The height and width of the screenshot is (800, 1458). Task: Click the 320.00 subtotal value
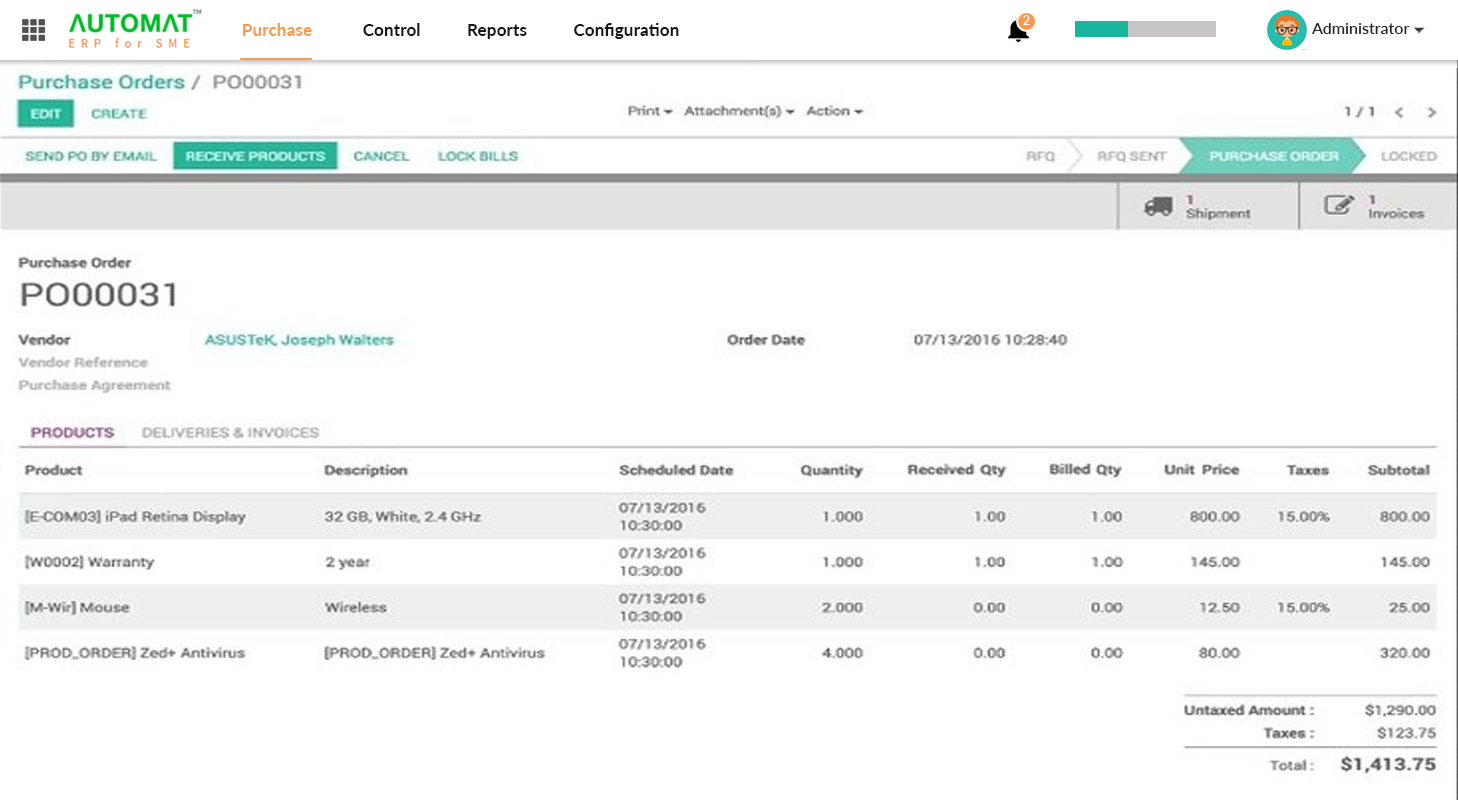tap(1405, 653)
